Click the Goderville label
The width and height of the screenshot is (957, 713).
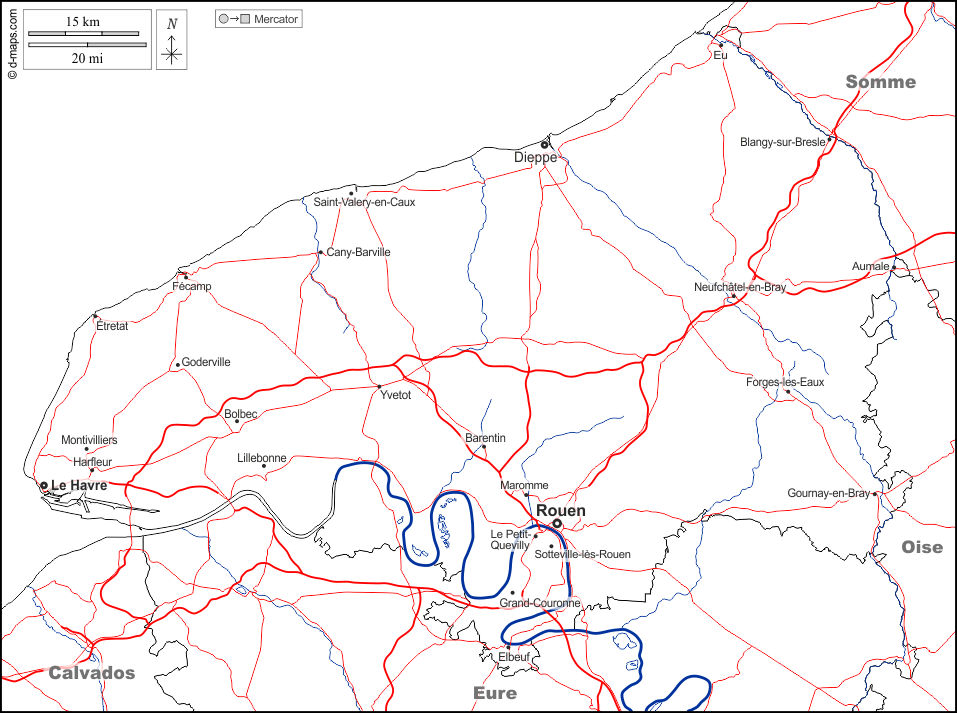(206, 362)
